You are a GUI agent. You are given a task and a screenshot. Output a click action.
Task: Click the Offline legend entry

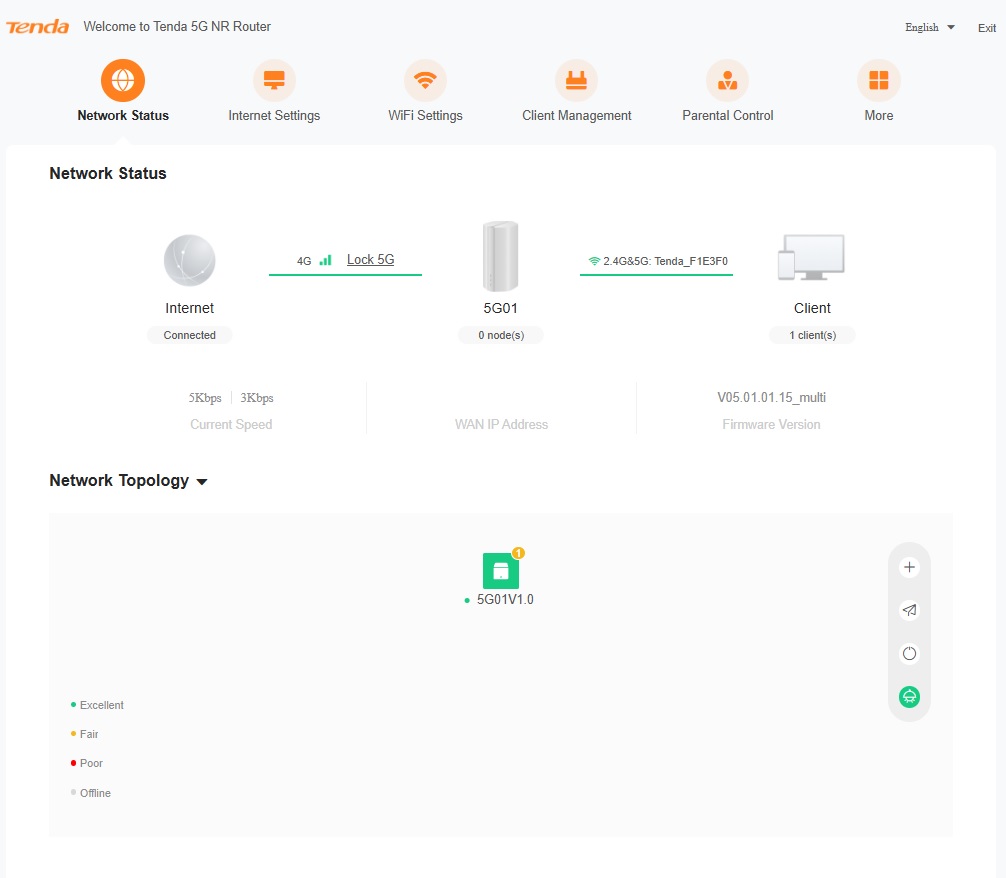point(90,793)
